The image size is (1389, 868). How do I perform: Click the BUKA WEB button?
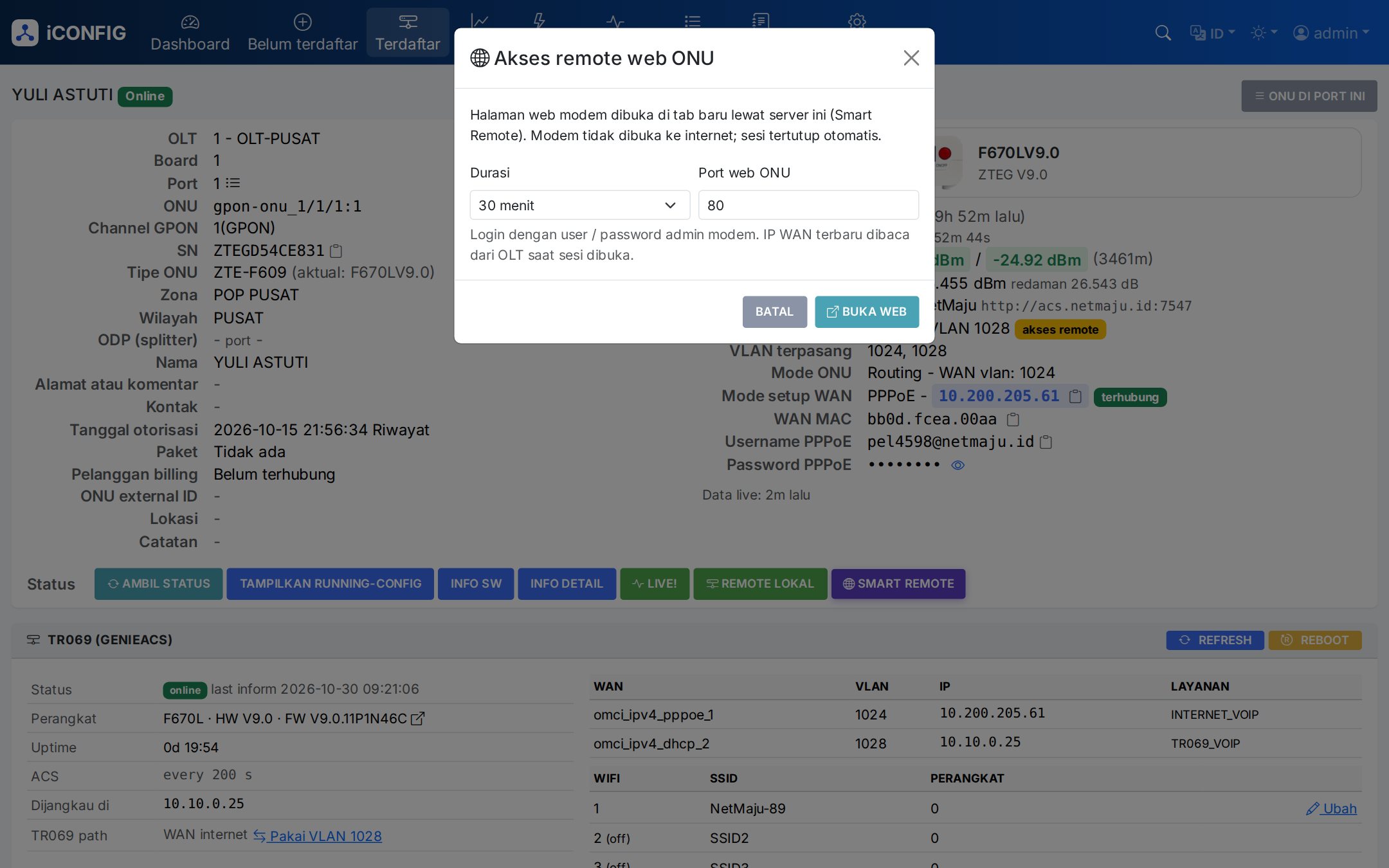pos(866,312)
